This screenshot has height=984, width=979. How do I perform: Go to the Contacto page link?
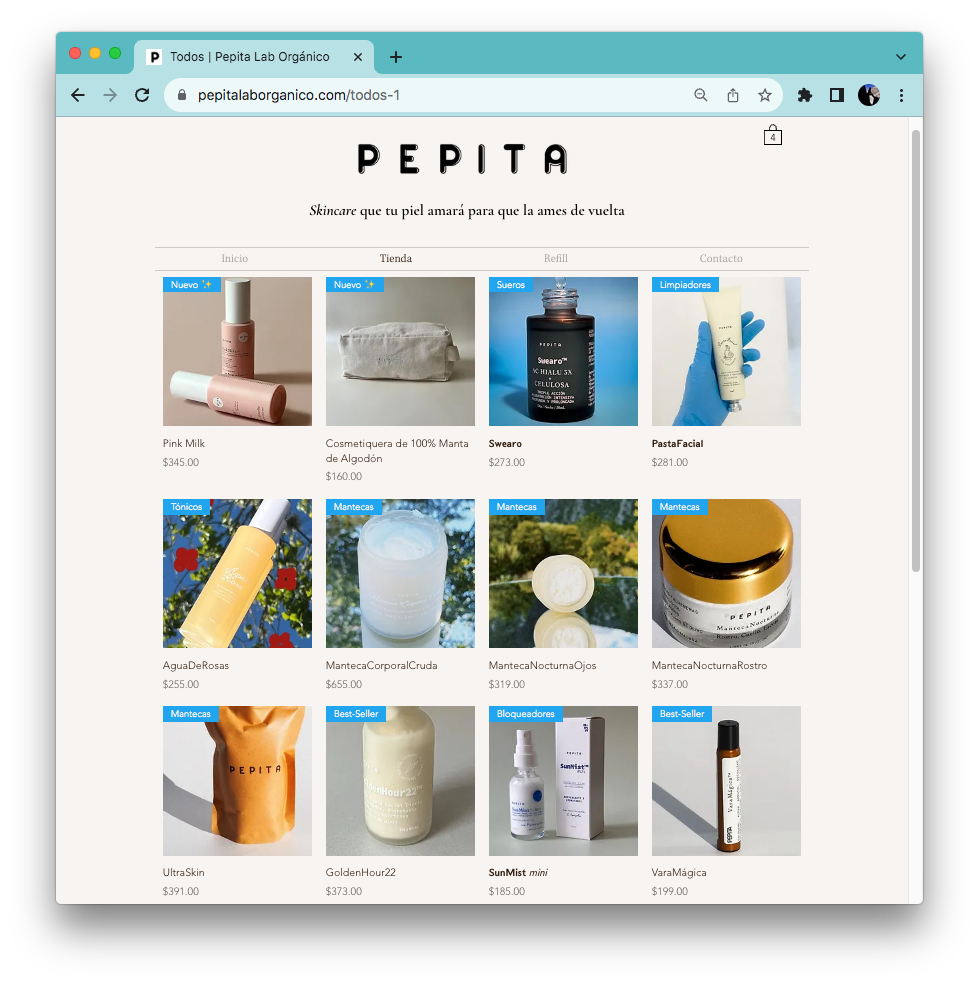coord(720,259)
